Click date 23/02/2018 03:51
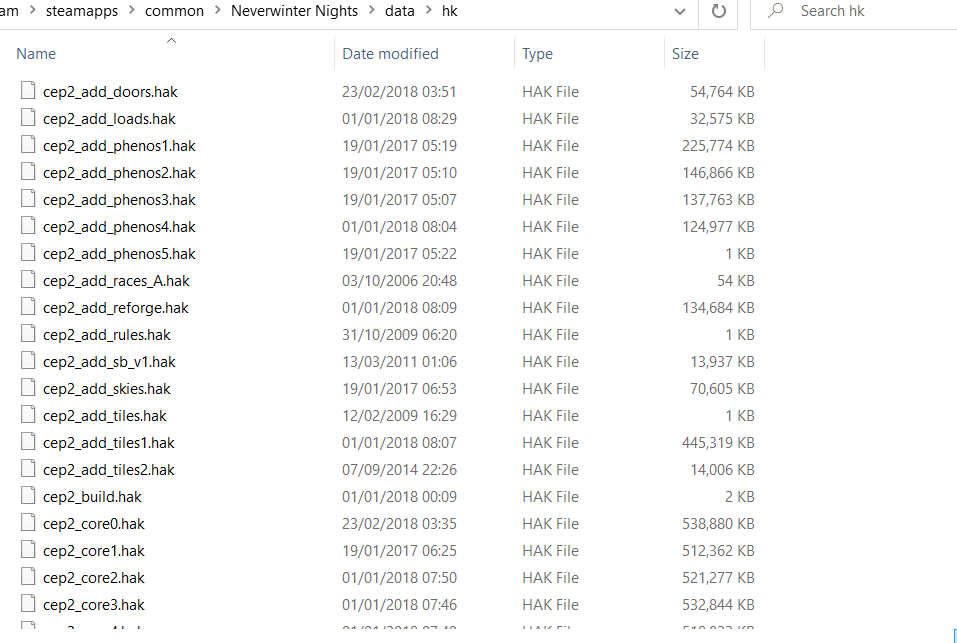This screenshot has width=957, height=643. point(399,92)
